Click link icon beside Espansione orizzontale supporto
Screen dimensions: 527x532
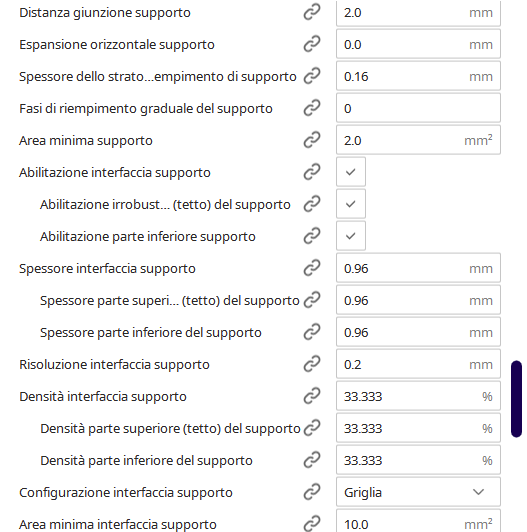point(312,44)
